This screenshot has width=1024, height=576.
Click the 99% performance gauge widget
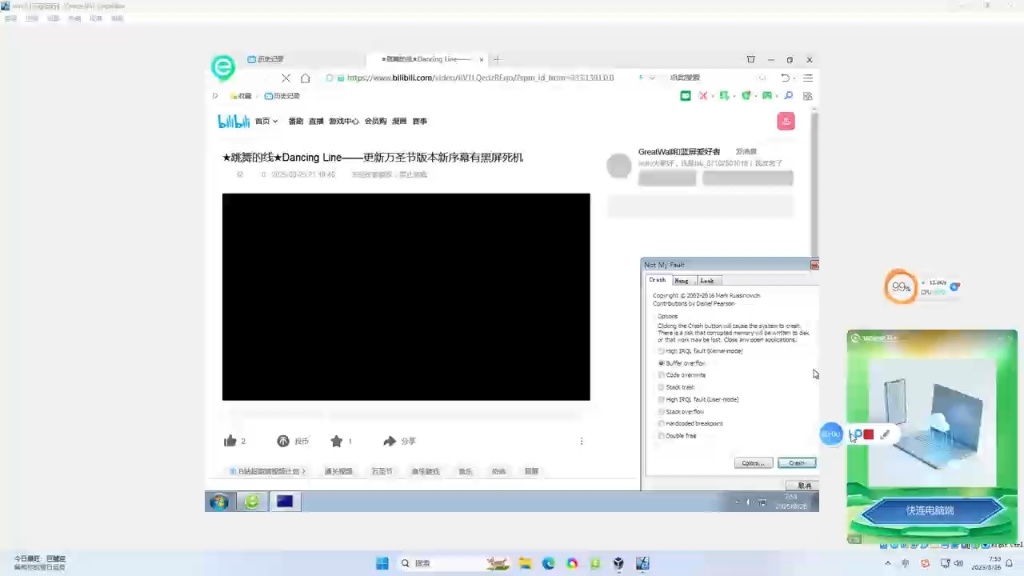901,287
